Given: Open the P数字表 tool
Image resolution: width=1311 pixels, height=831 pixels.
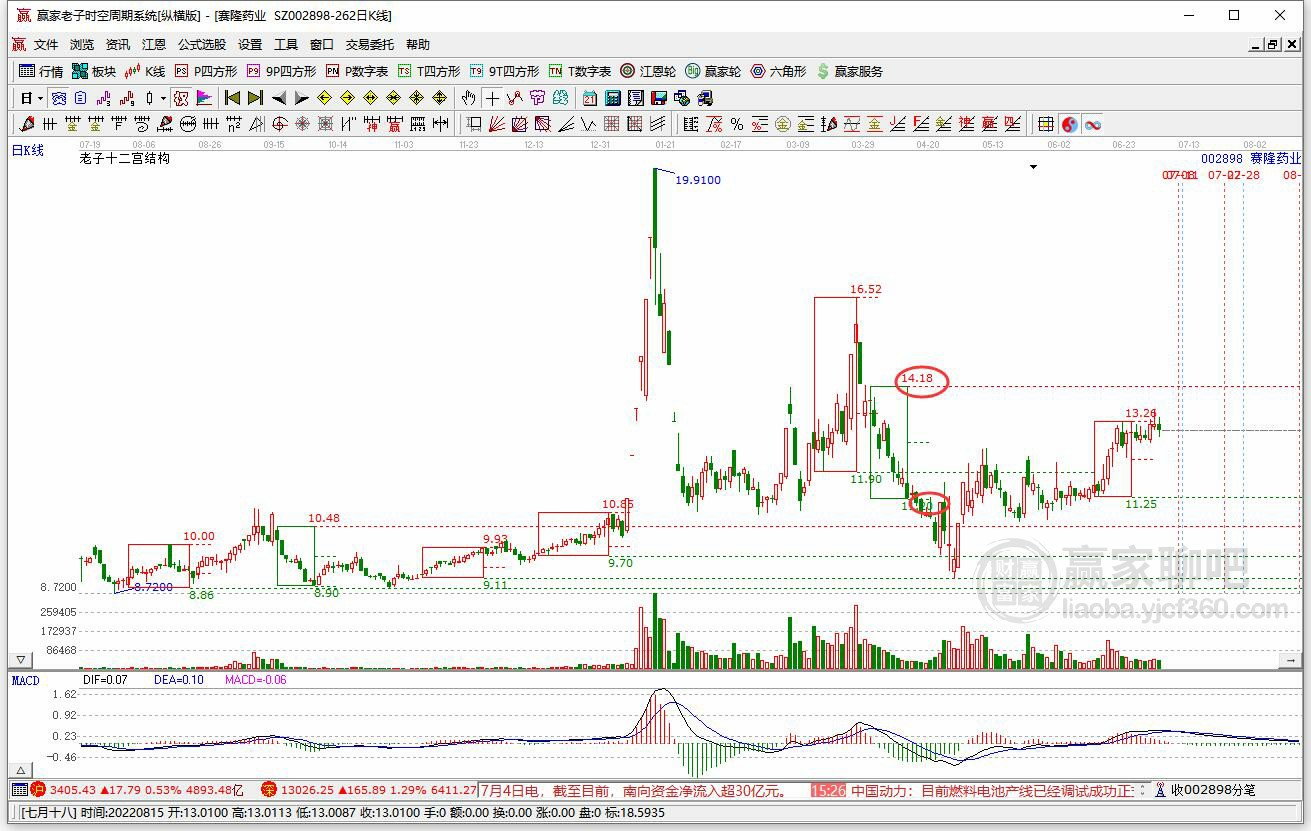Looking at the screenshot, I should (x=357, y=71).
